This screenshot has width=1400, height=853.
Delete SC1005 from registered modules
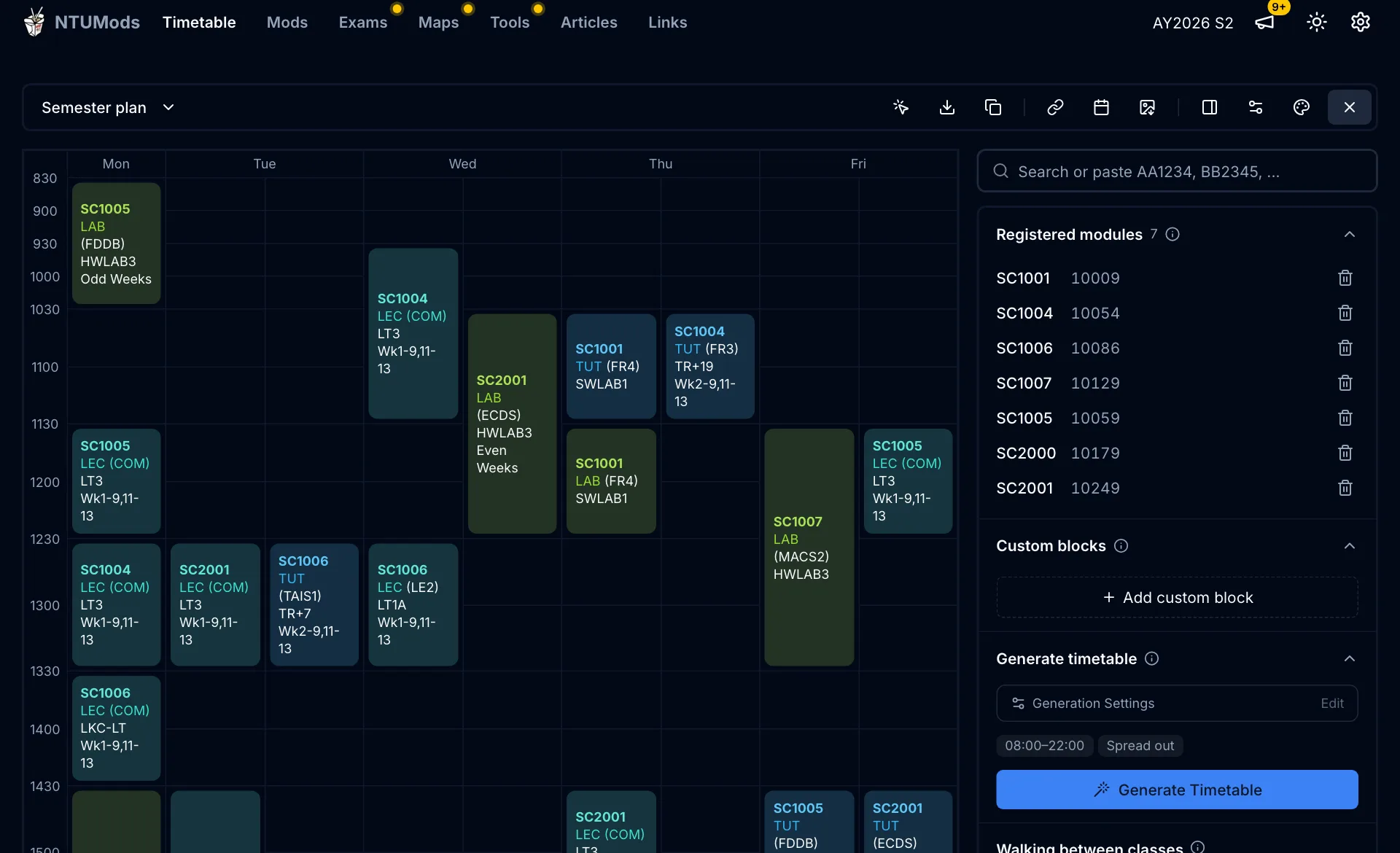[1345, 418]
